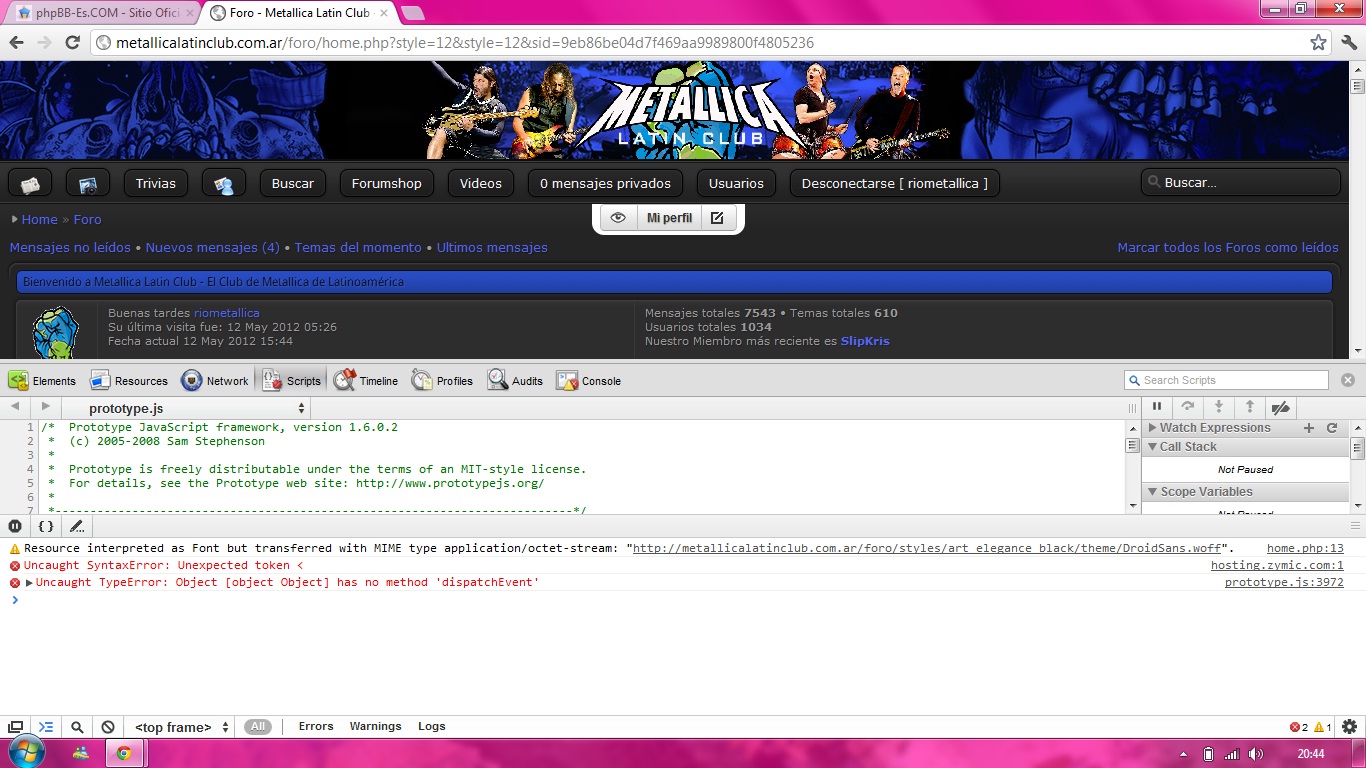Open the Forumshop button
1366x768 pixels.
coord(387,183)
